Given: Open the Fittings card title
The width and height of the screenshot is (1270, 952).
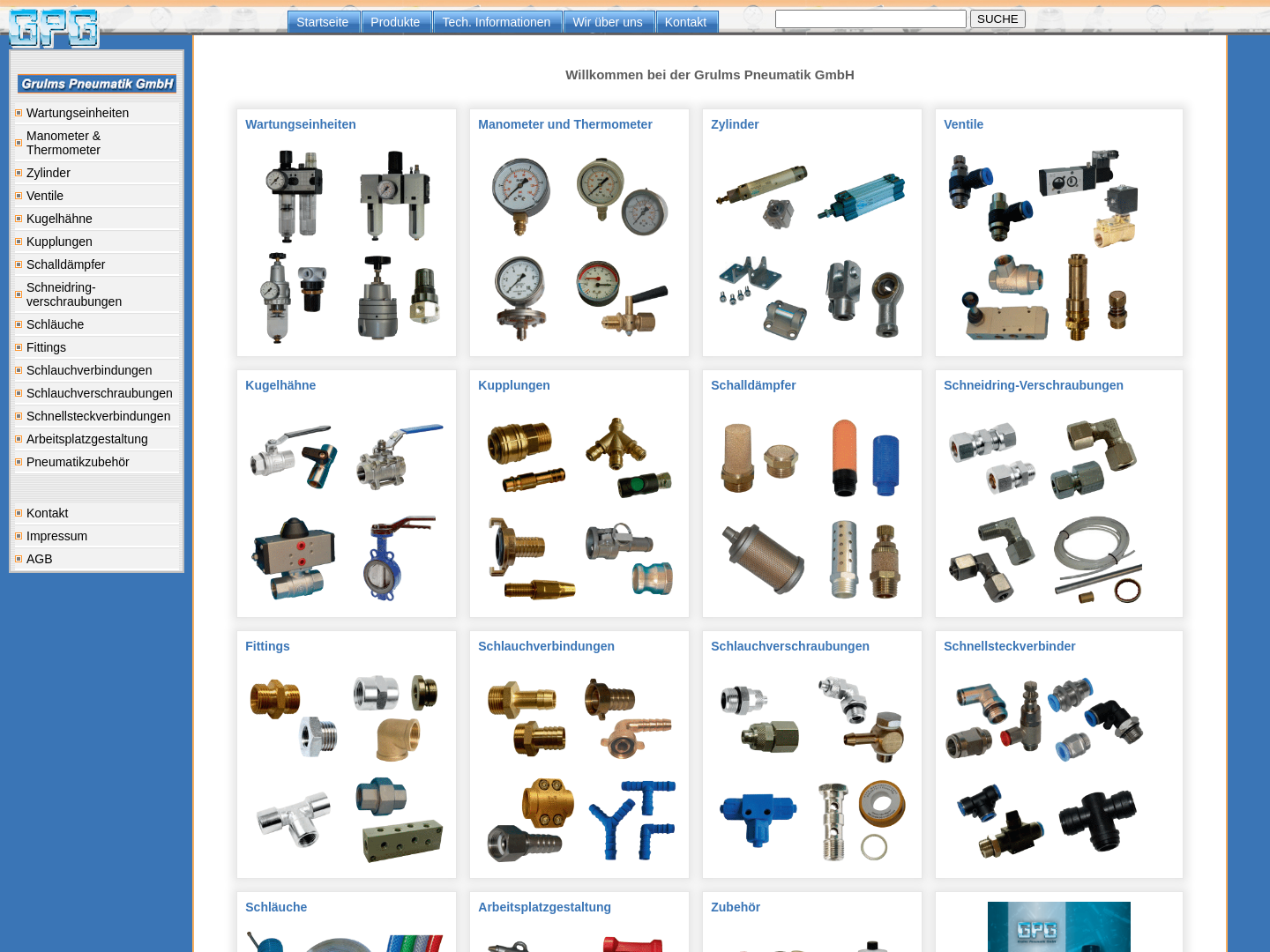Looking at the screenshot, I should pyautogui.click(x=267, y=646).
